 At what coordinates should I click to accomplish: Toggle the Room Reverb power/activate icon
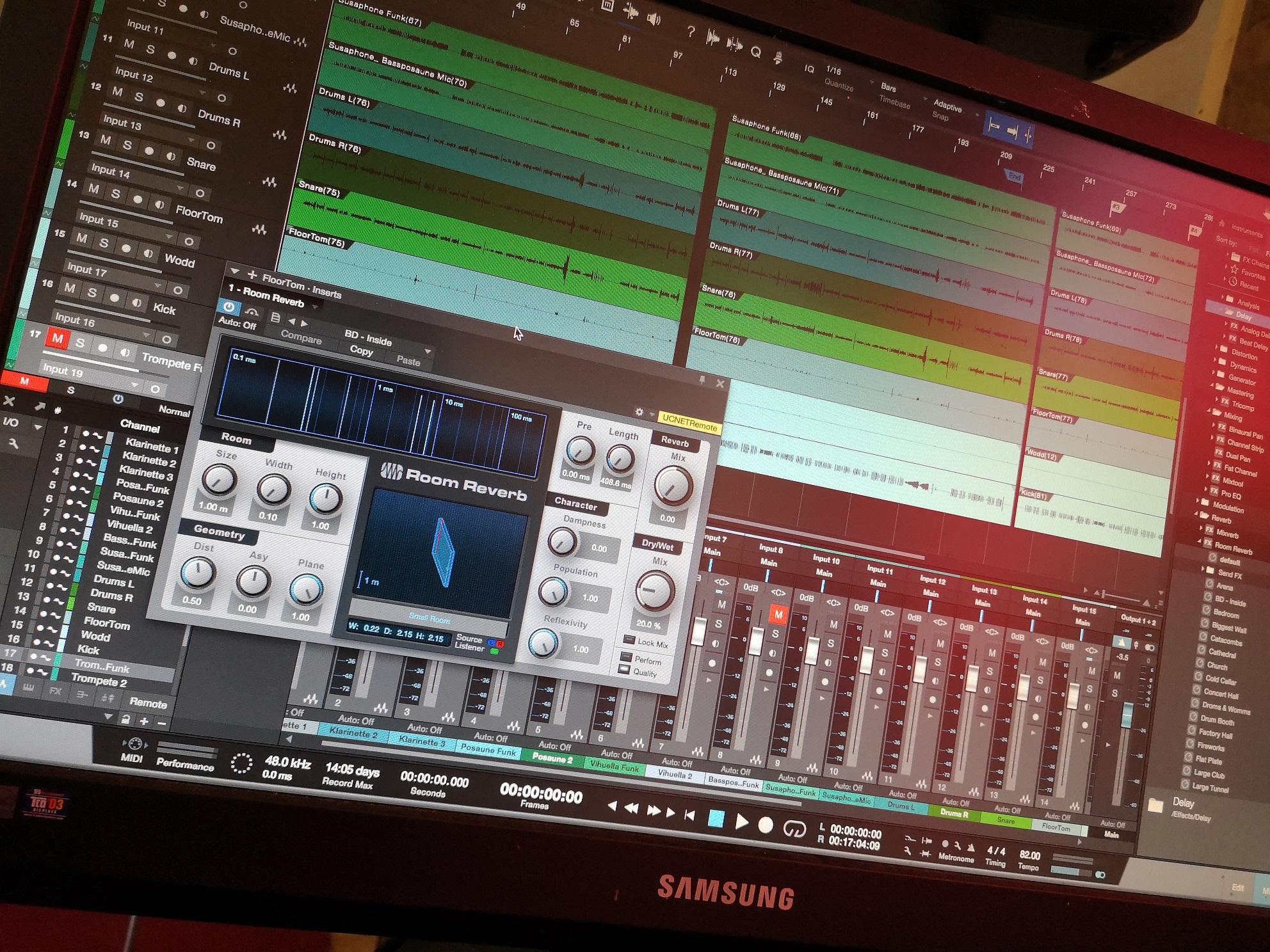[229, 308]
